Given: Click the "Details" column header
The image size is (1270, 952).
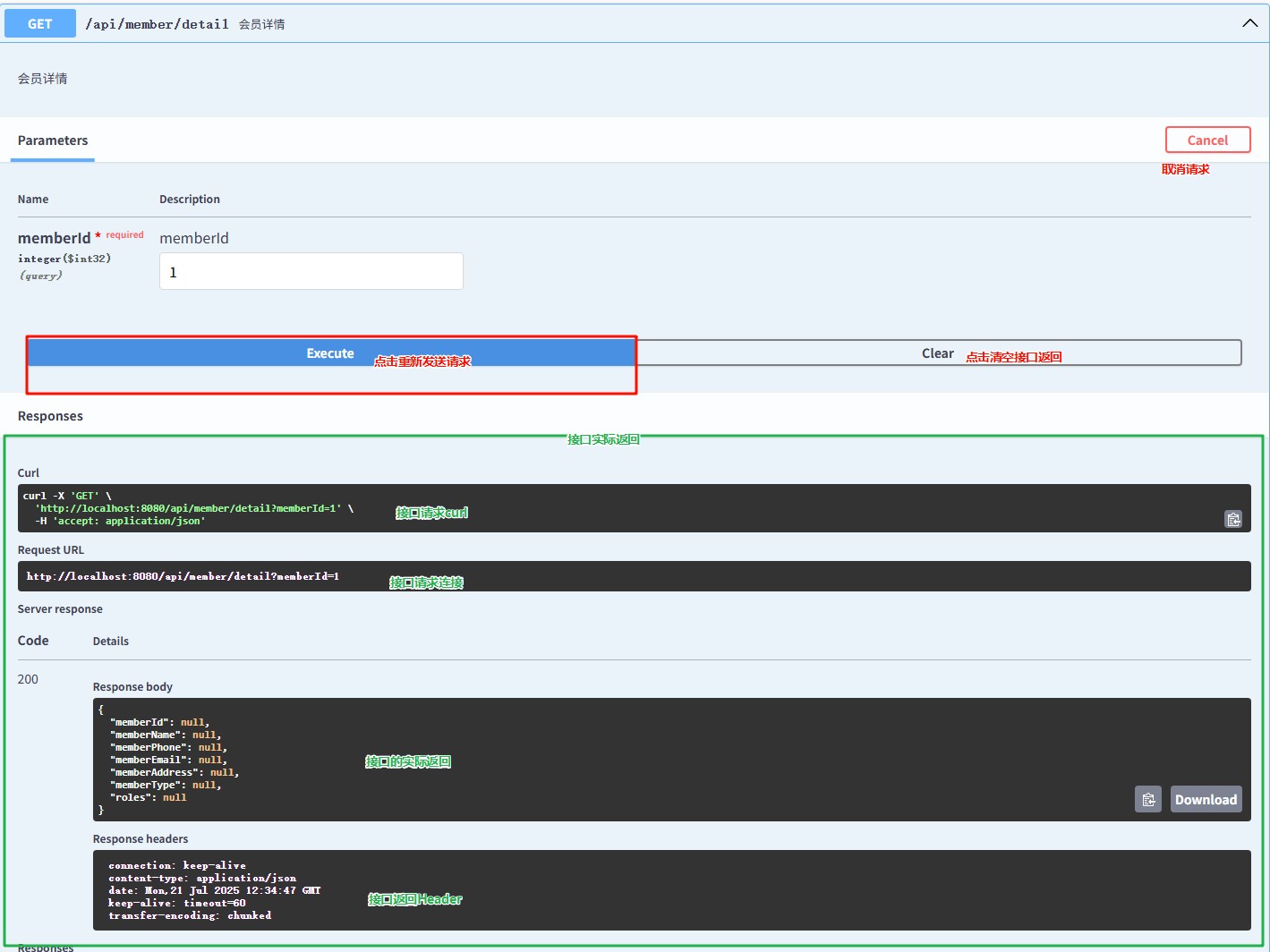Looking at the screenshot, I should tap(111, 641).
